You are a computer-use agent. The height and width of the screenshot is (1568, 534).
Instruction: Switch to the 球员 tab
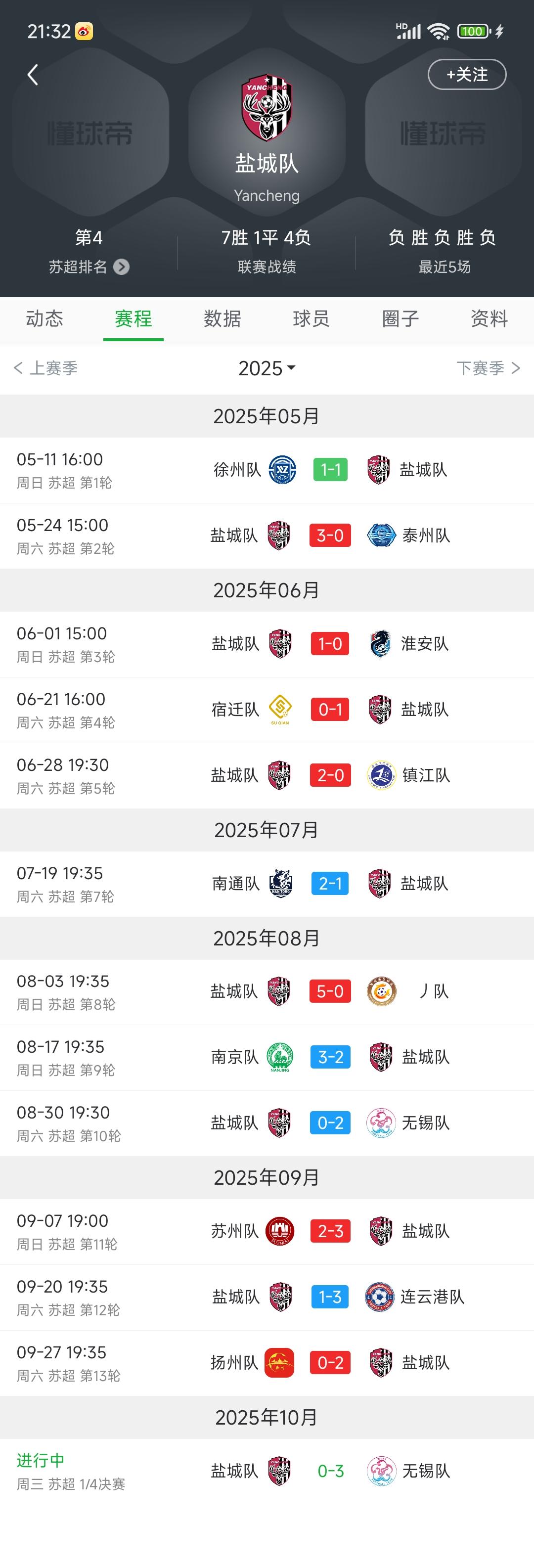[311, 318]
